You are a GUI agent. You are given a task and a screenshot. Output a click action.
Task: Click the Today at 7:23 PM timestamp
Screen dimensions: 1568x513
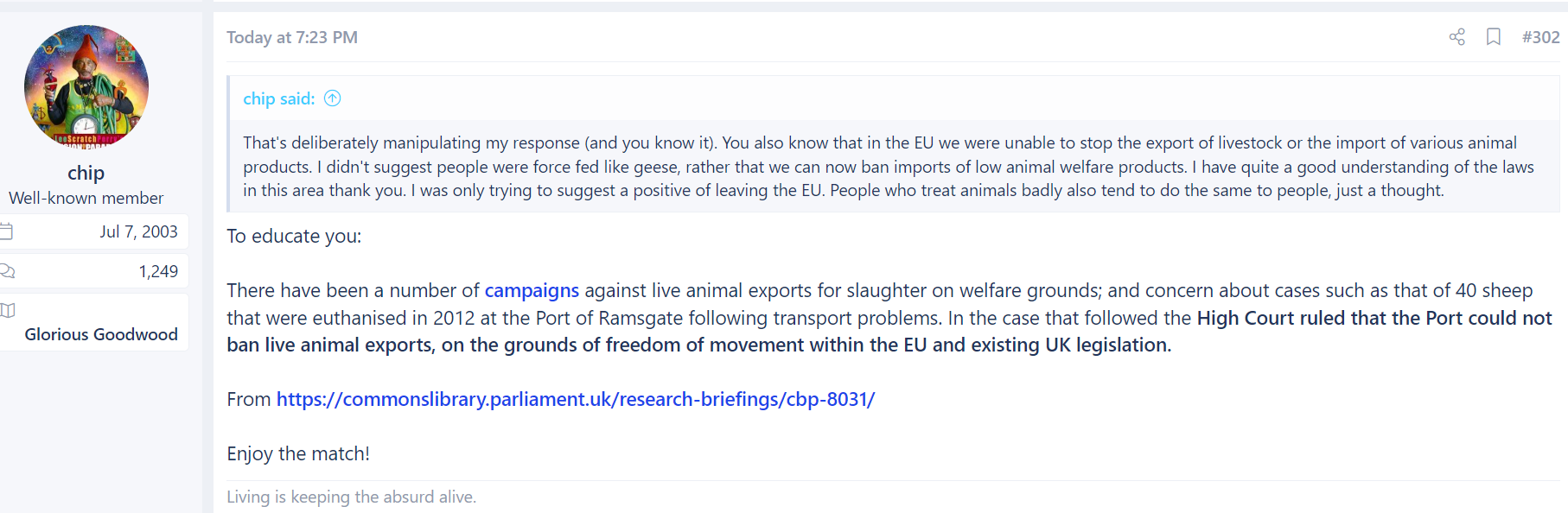pos(292,37)
